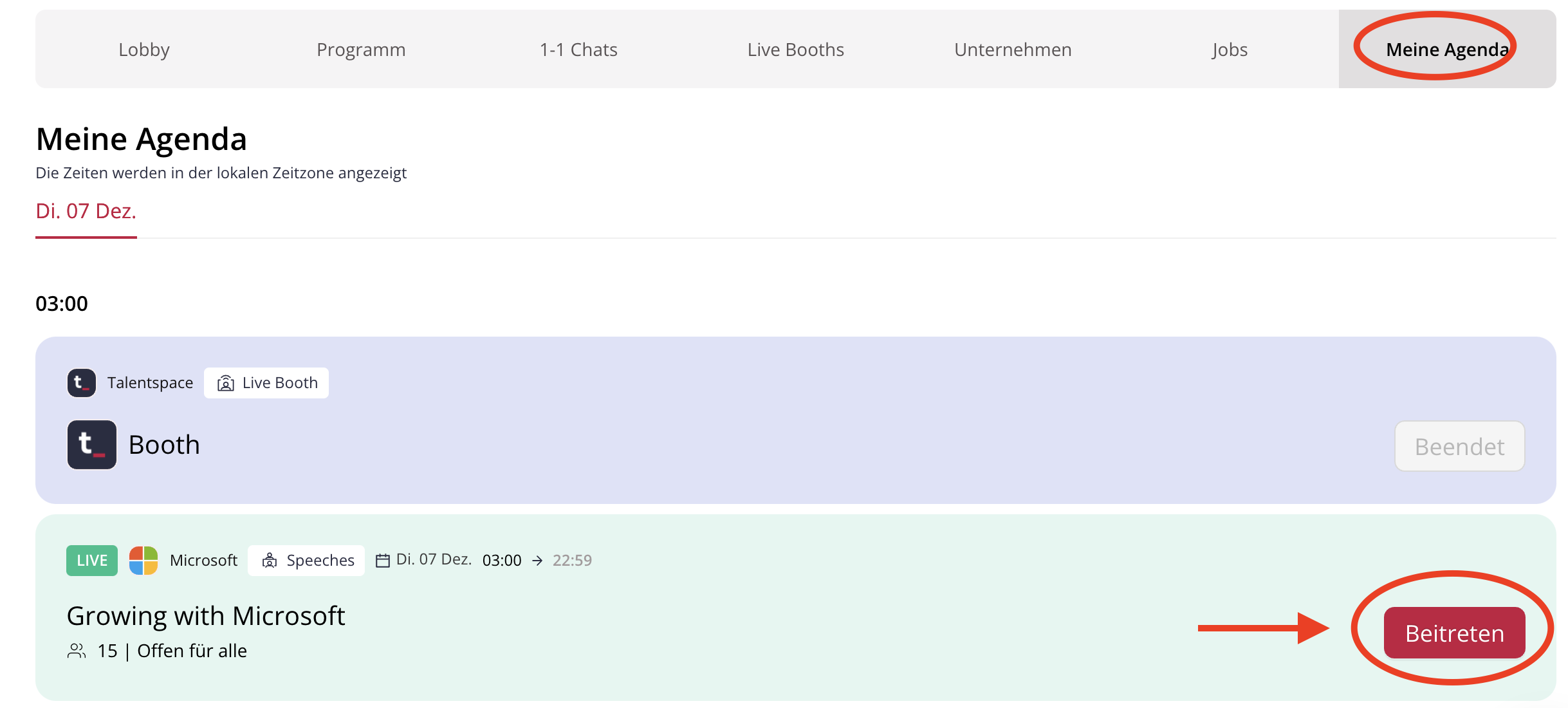The width and height of the screenshot is (1568, 708).
Task: Click the 'Offen für alle' text
Action: [x=192, y=651]
